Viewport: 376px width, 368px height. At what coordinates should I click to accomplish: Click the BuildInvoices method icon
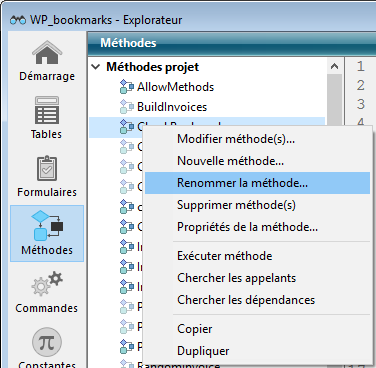click(x=127, y=107)
